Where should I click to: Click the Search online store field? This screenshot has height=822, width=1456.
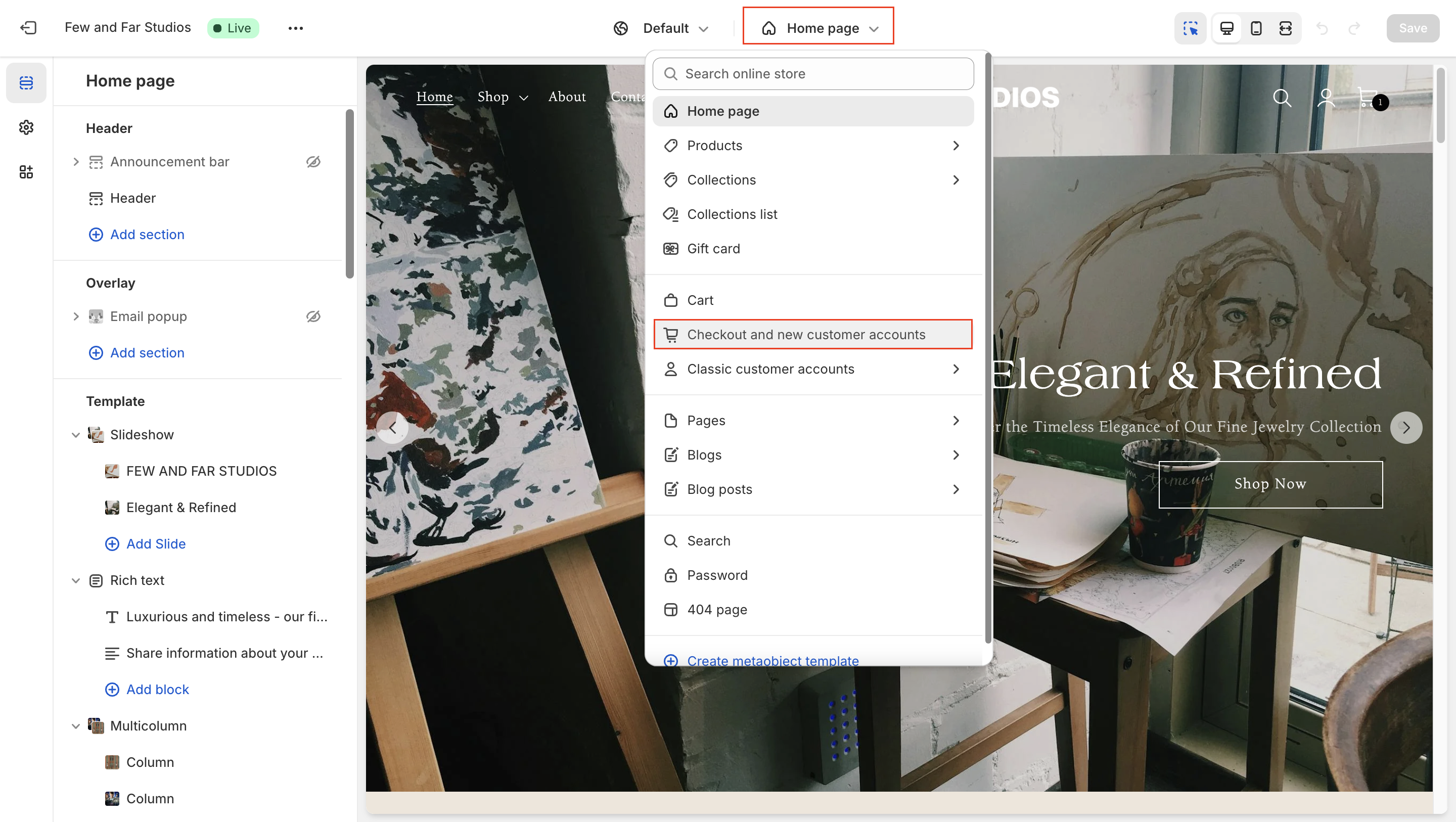point(812,73)
